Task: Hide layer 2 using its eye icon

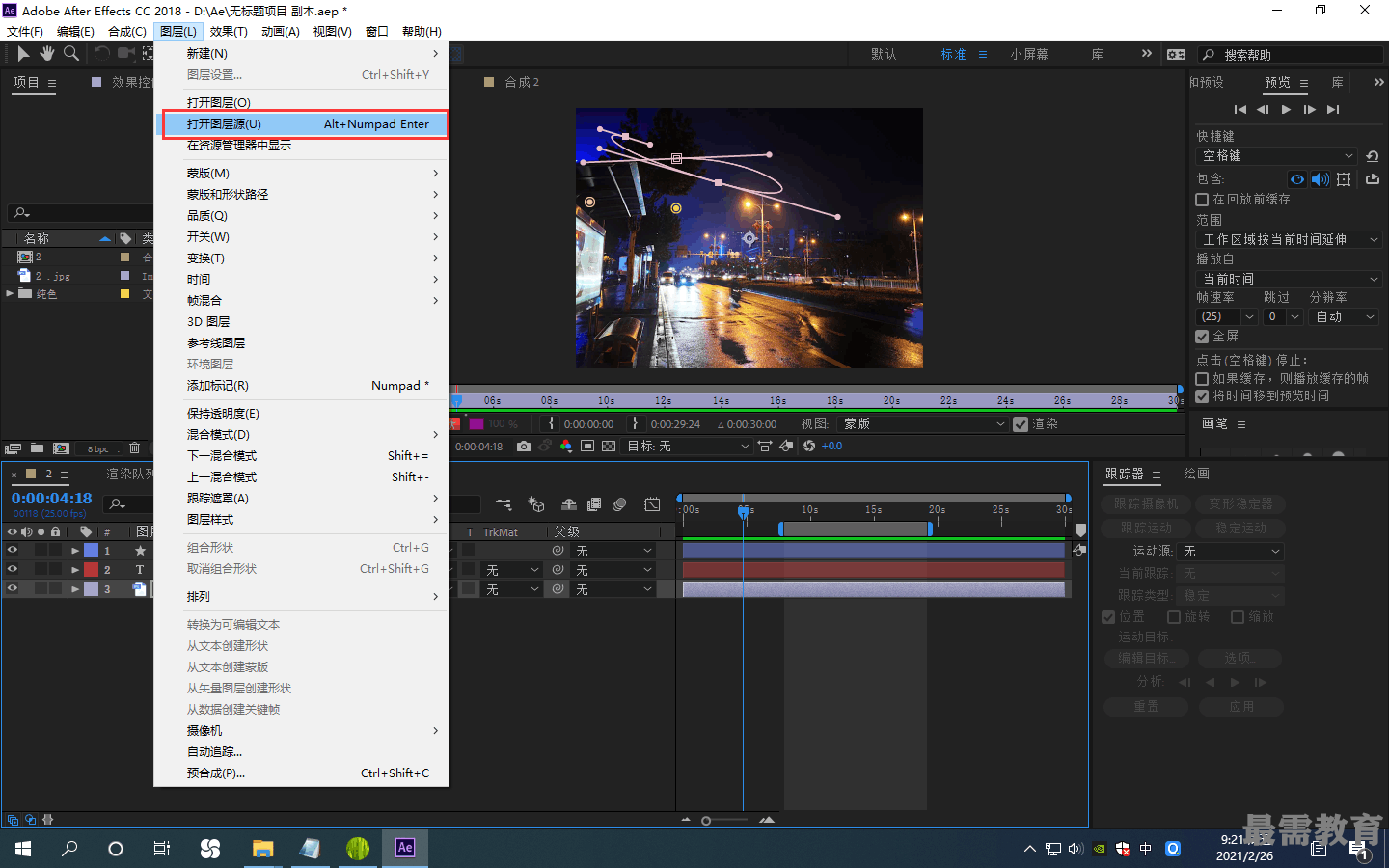Action: tap(13, 569)
